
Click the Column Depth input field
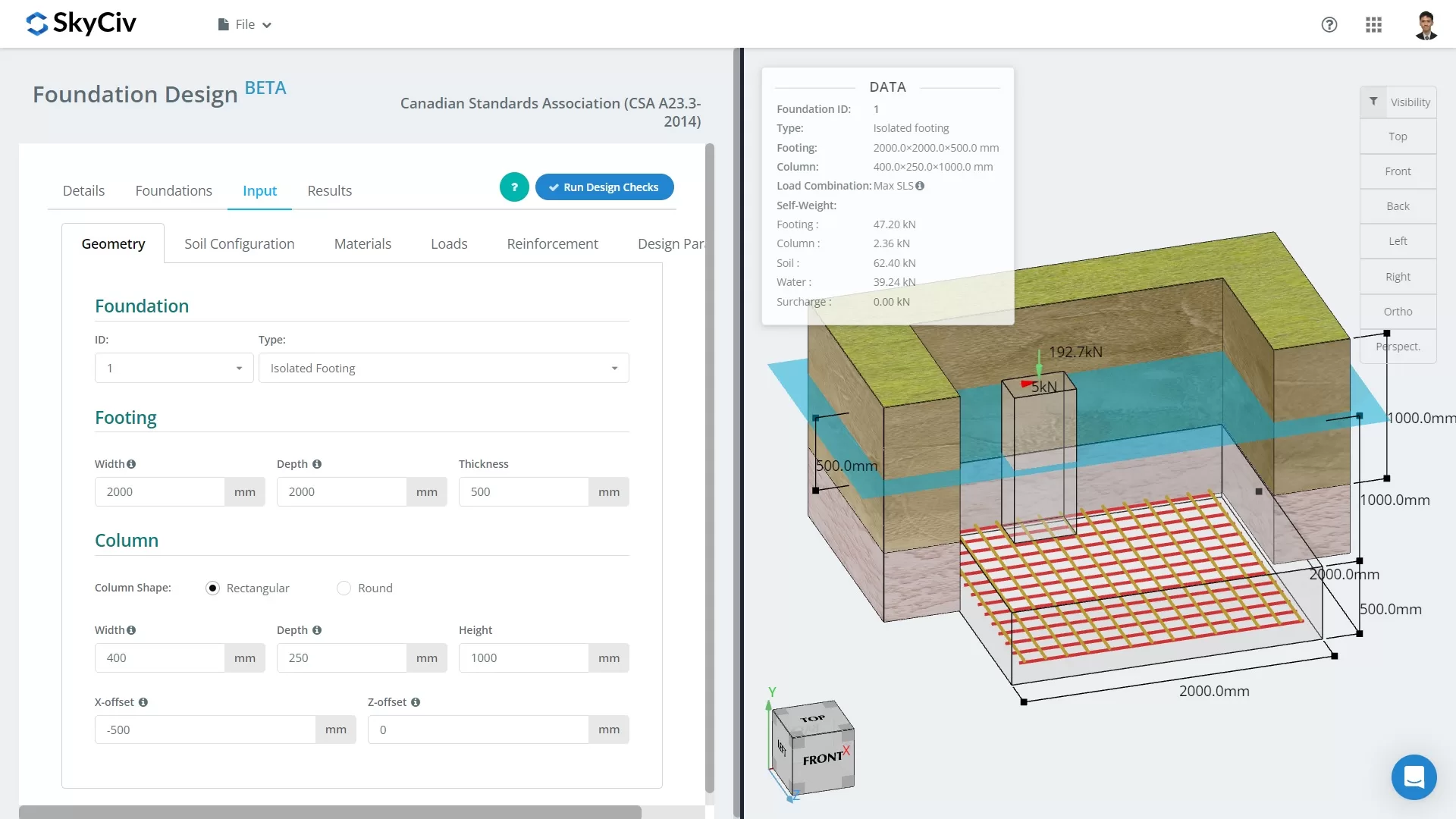pyautogui.click(x=342, y=658)
